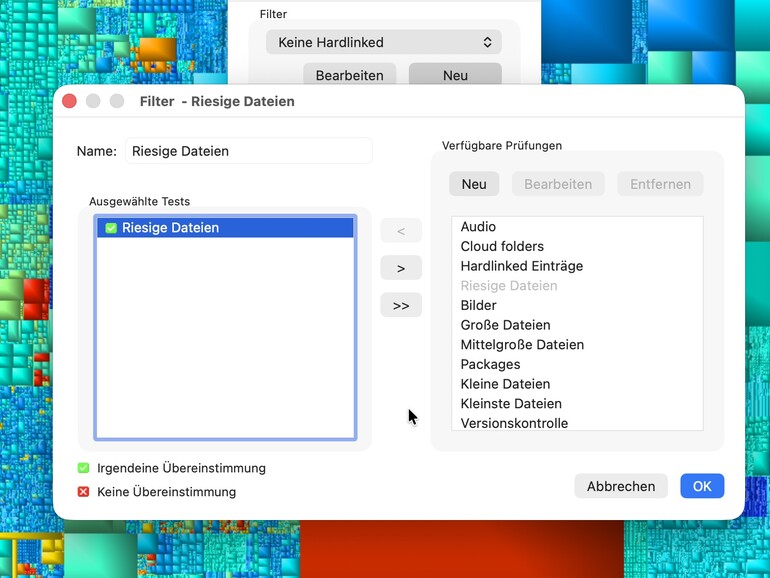The height and width of the screenshot is (578, 770).
Task: Click the disabled Bearbeiten button for Prüfungen
Action: point(558,184)
